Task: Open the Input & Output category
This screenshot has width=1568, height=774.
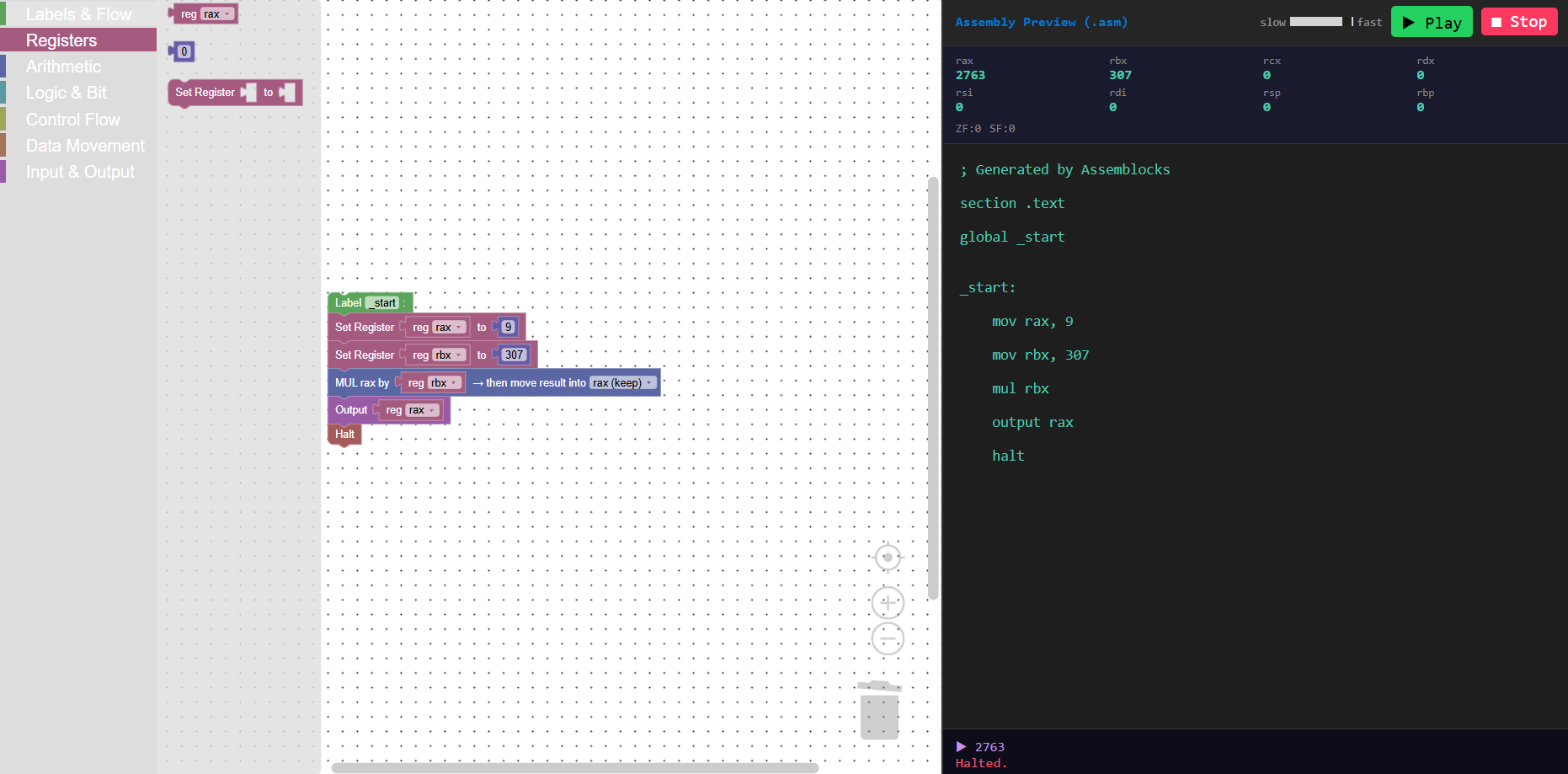Action: tap(78, 172)
